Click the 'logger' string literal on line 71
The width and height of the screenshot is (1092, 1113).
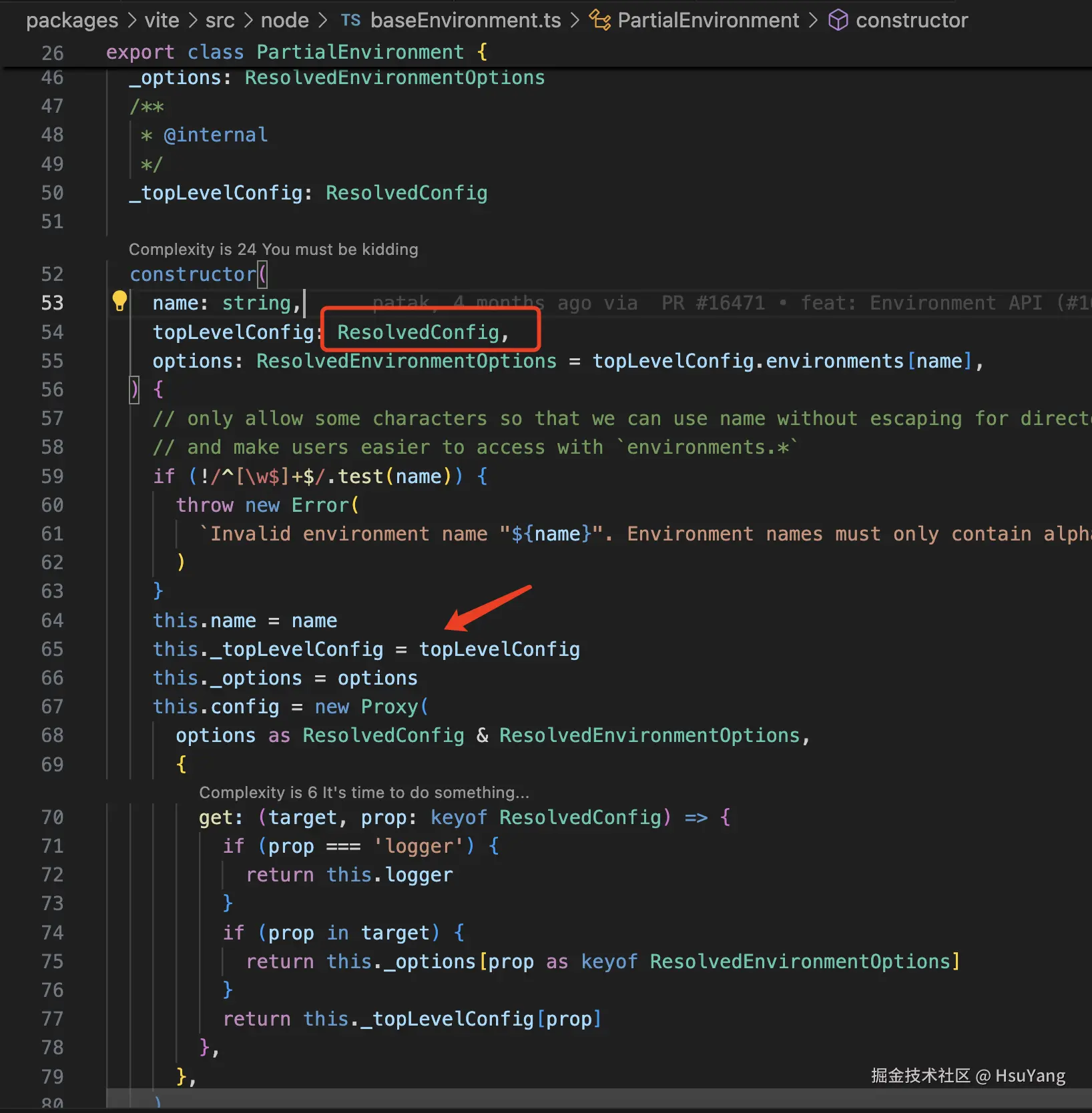tap(419, 846)
